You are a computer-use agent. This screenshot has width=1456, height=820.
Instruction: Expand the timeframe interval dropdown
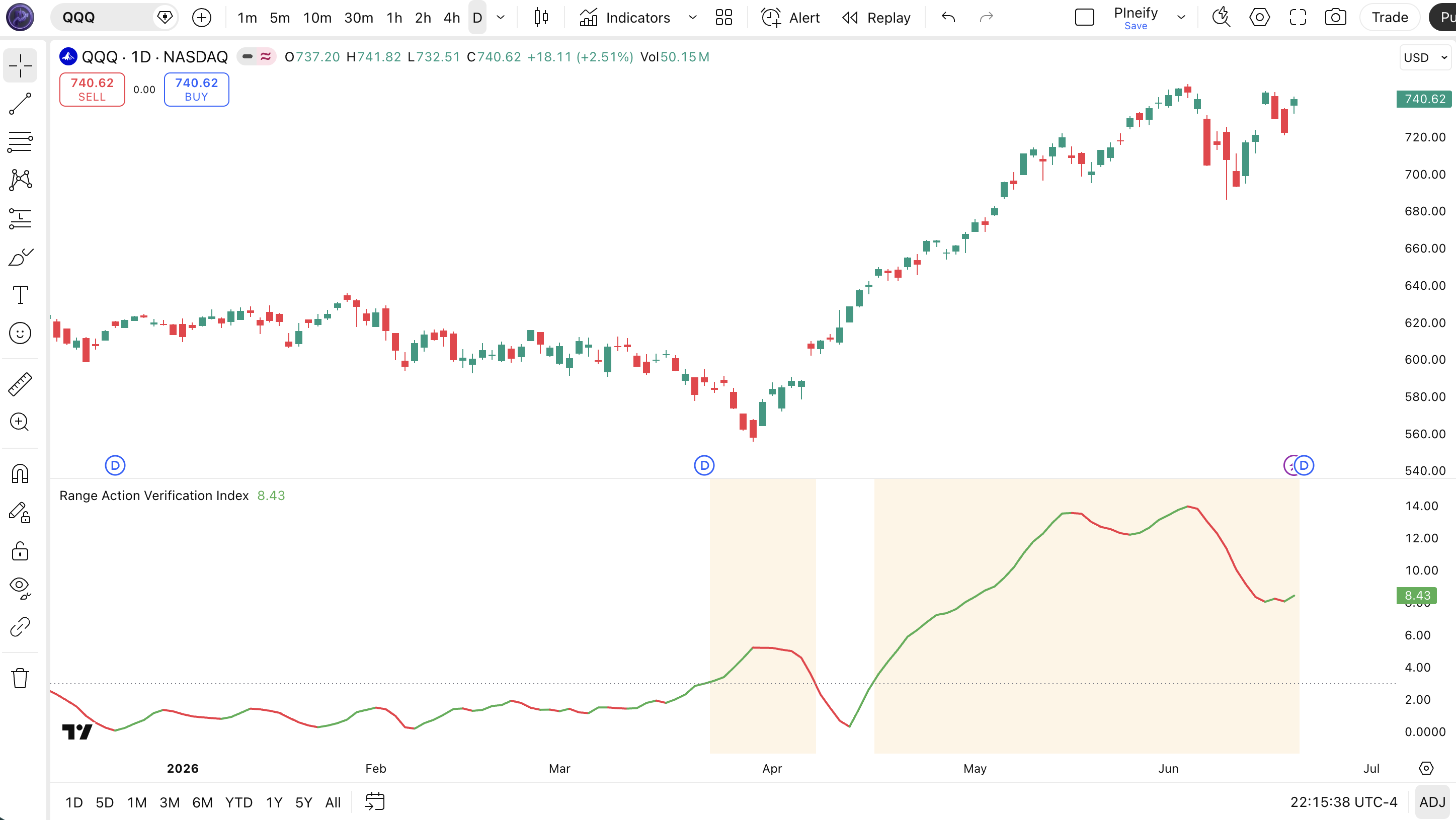(x=501, y=18)
